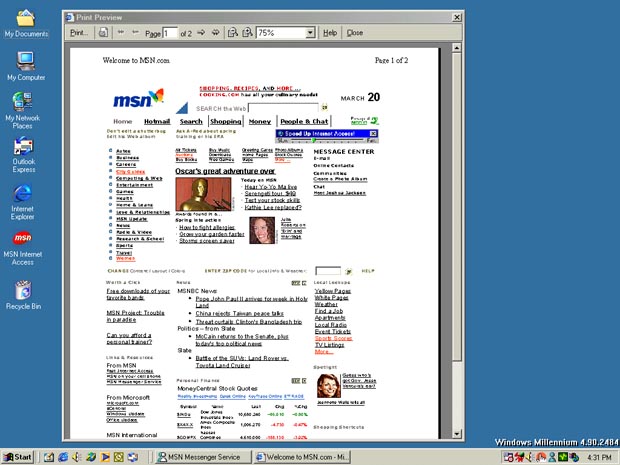Select Recycle Bin desktop icon

tap(23, 295)
